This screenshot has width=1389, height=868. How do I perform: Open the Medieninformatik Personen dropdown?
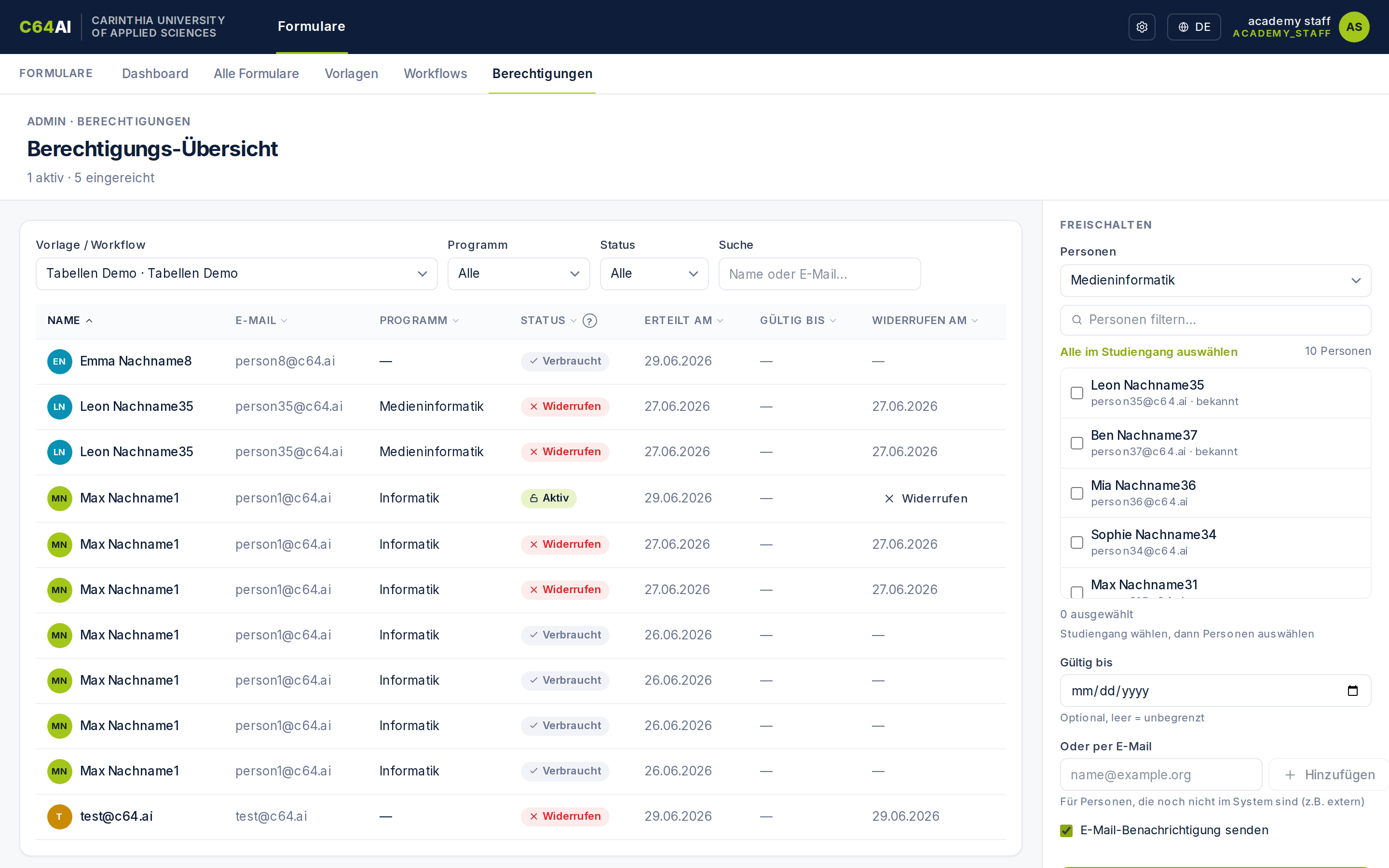tap(1215, 280)
